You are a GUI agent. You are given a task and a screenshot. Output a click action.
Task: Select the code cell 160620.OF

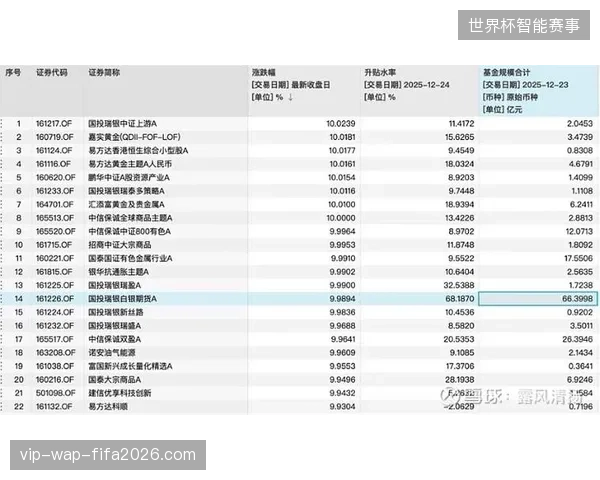[55, 178]
